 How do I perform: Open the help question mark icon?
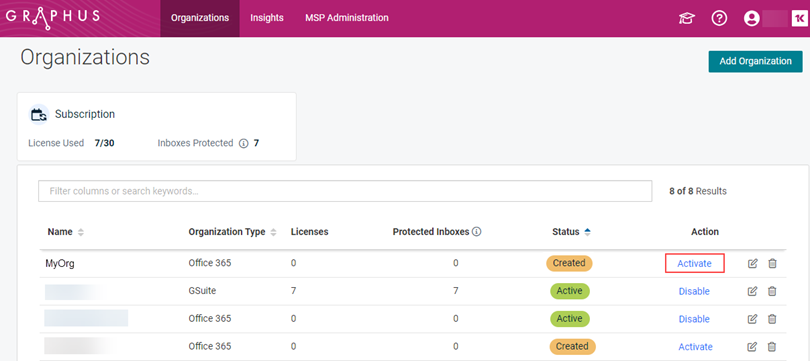[719, 19]
